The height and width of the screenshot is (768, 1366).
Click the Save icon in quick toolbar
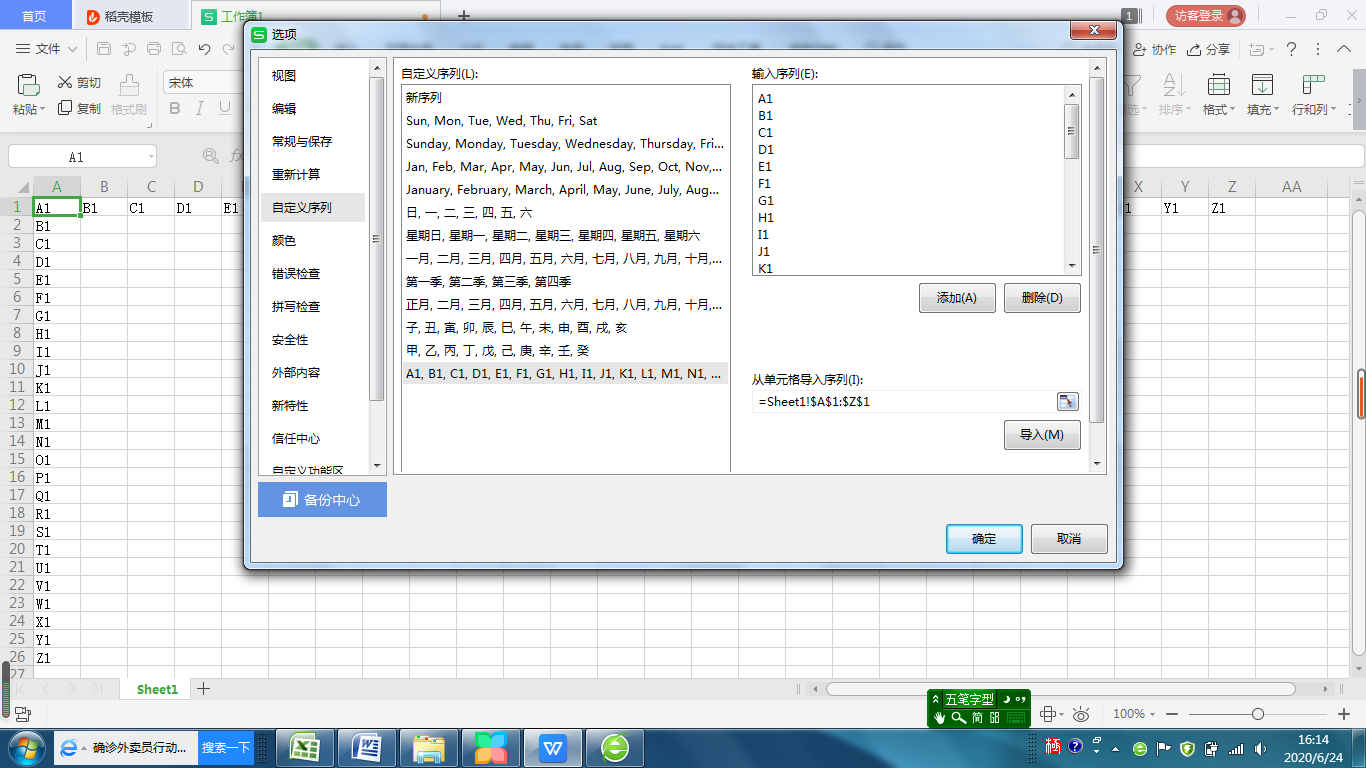[104, 49]
